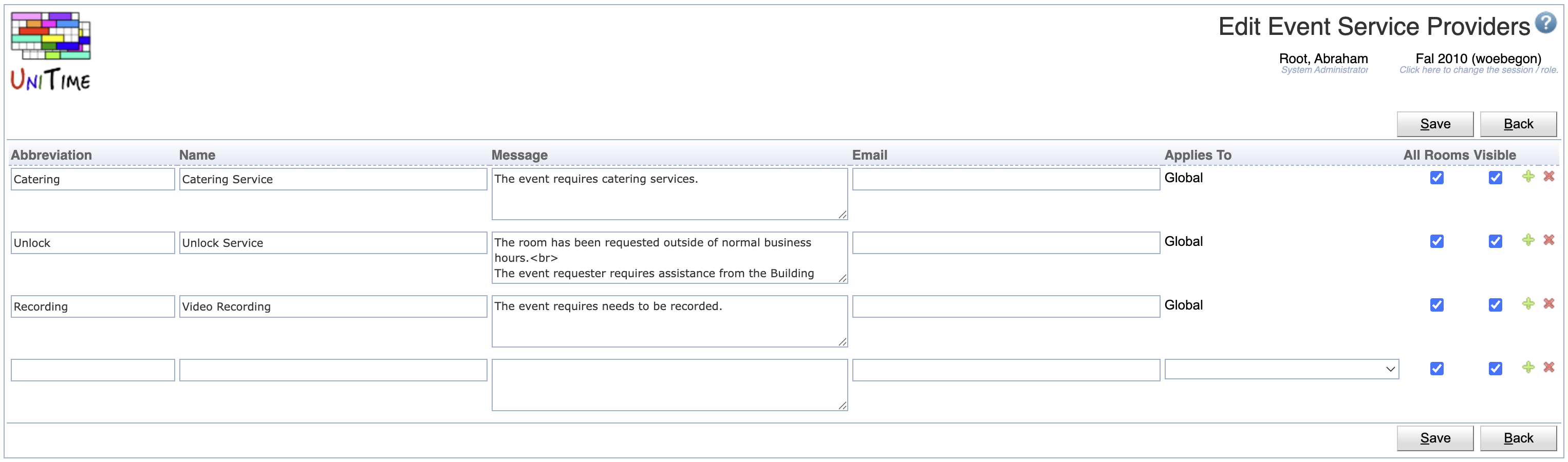Toggle Visible checkbox for Catering
This screenshot has height=462, width=1568.
pyautogui.click(x=1495, y=178)
